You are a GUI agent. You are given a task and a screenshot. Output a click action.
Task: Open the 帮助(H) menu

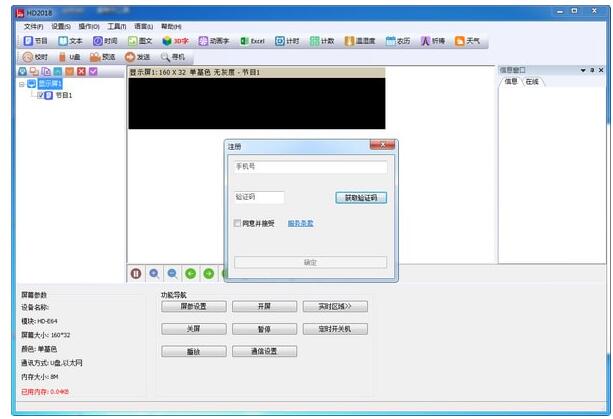coord(171,27)
